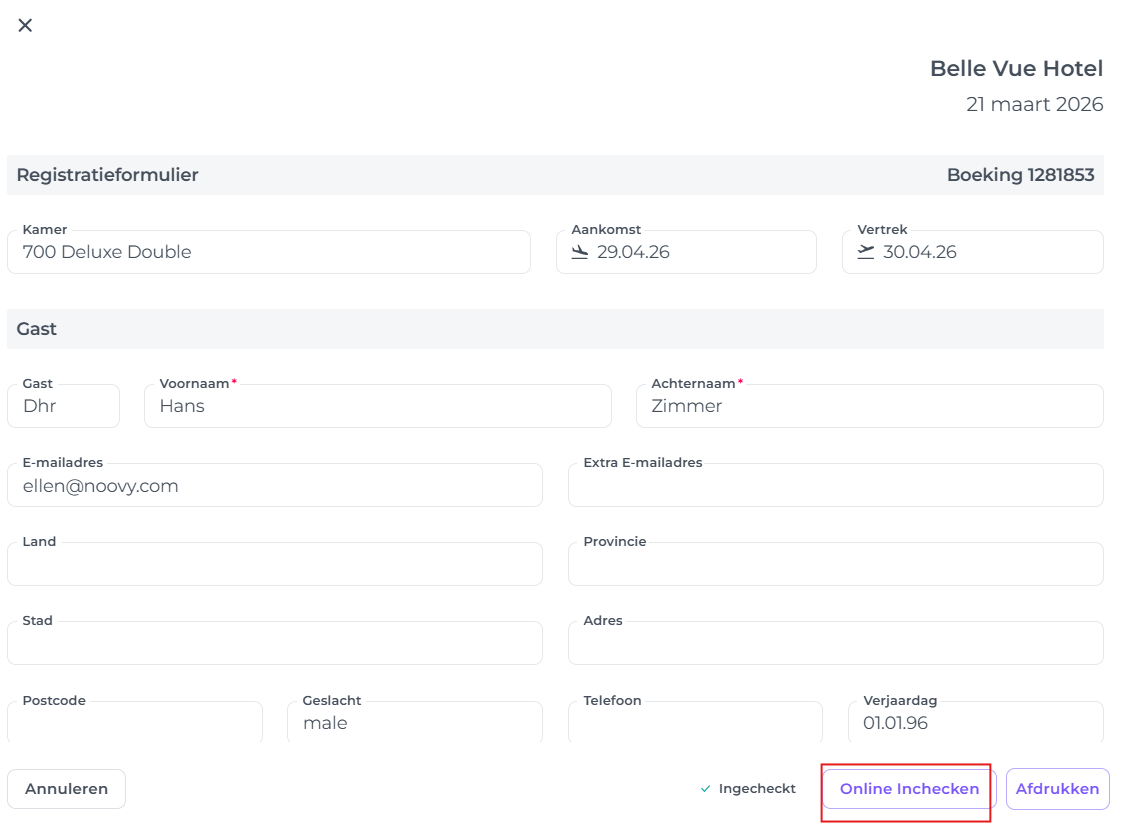This screenshot has width=1122, height=824.
Task: Click into the Adres field
Action: 835,644
